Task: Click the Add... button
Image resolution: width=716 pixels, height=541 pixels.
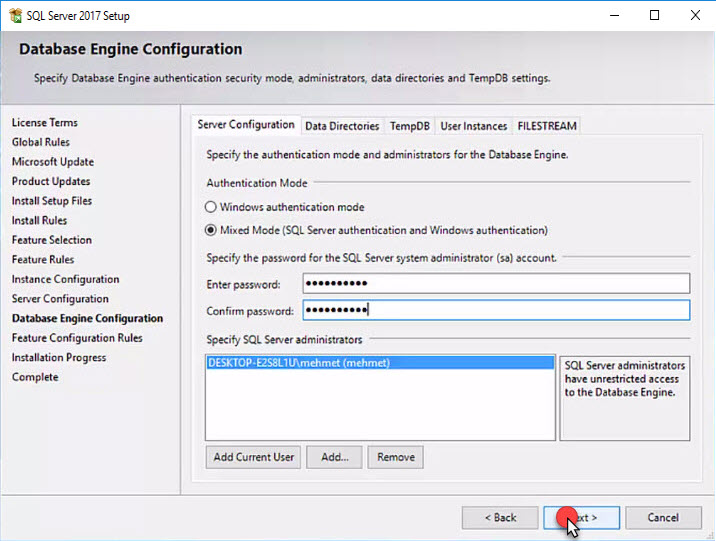Action: [x=334, y=457]
